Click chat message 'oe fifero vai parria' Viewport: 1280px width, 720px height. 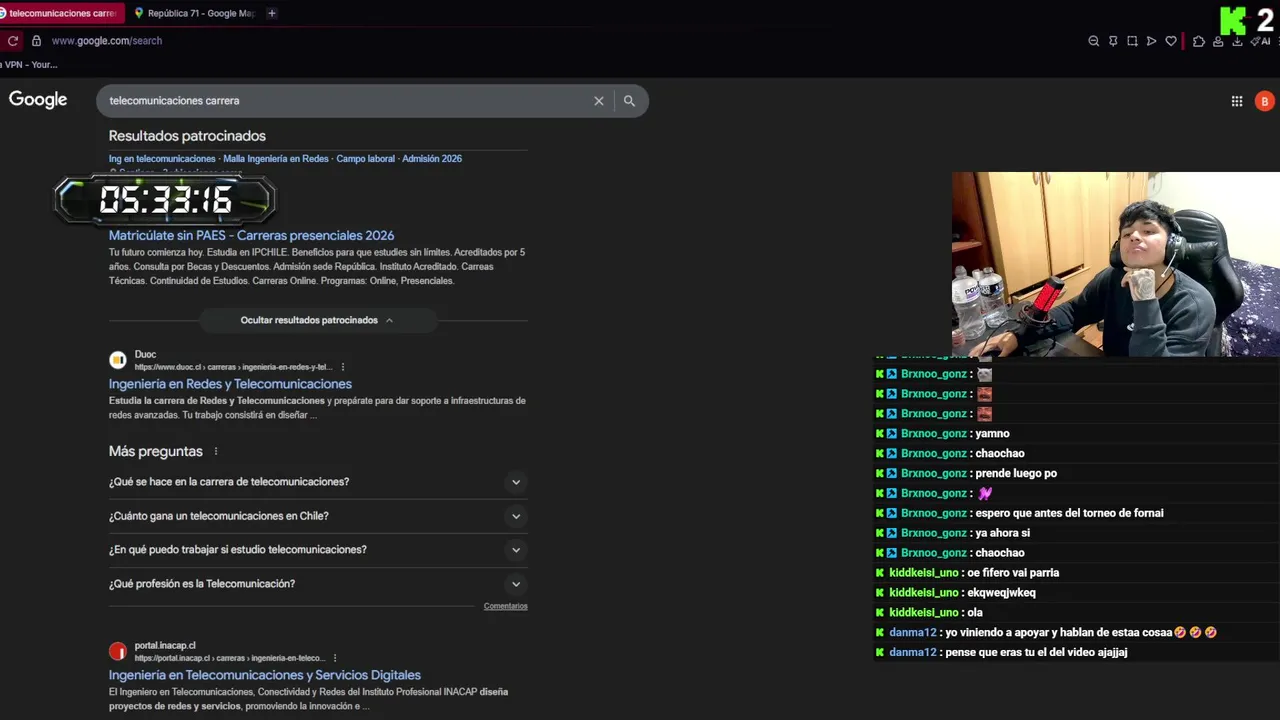click(x=1013, y=573)
